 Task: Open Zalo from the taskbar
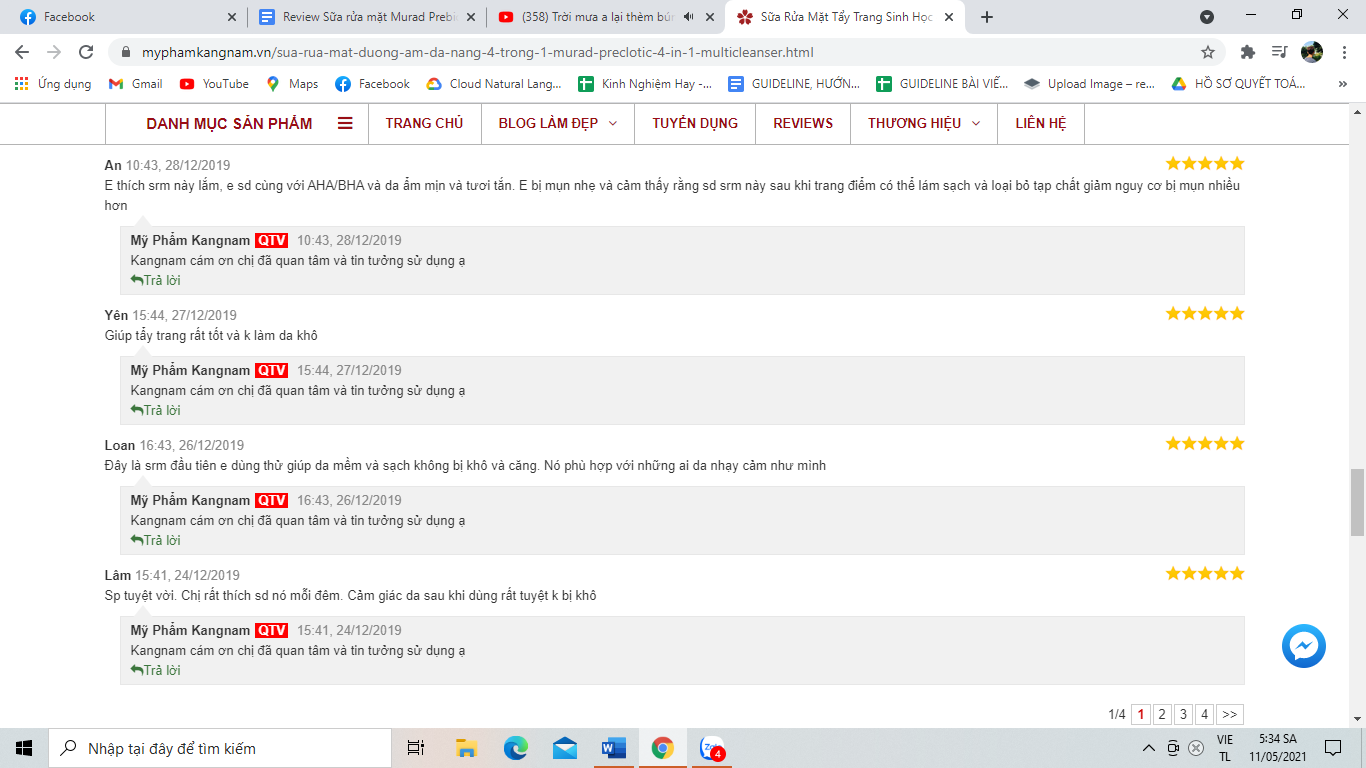[711, 748]
